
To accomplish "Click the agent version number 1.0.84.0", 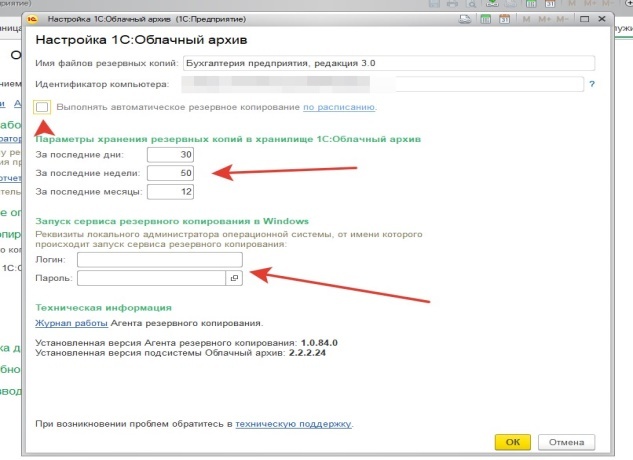I will click(319, 343).
